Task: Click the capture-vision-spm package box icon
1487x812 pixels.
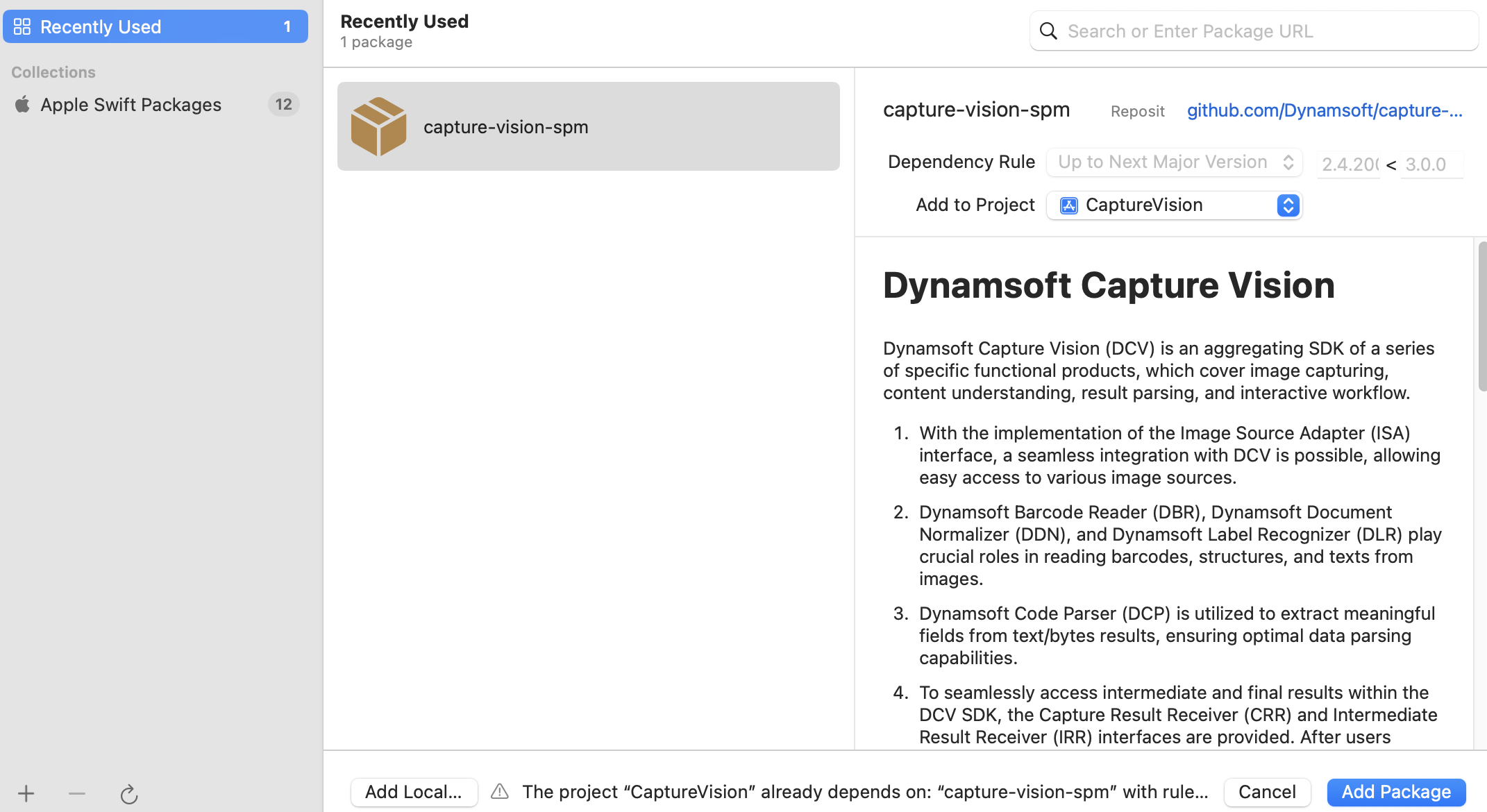Action: (378, 126)
